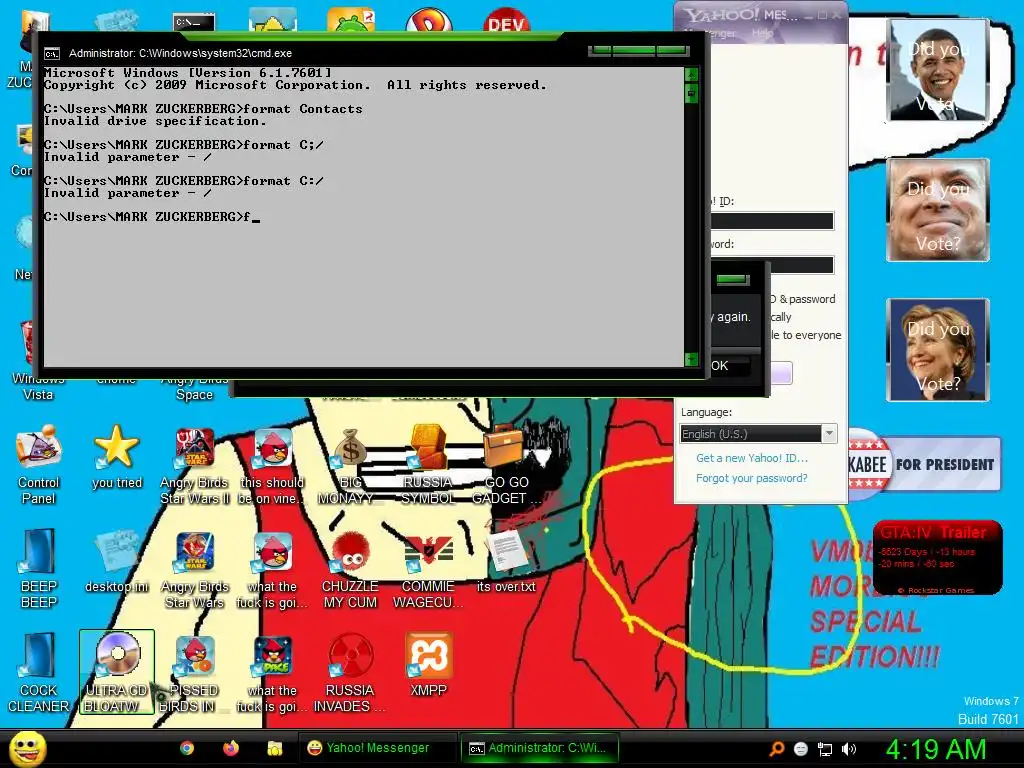Launch Angry Birds Star Wars II shortcut
Viewport: 1024px width, 768px height.
(x=195, y=464)
